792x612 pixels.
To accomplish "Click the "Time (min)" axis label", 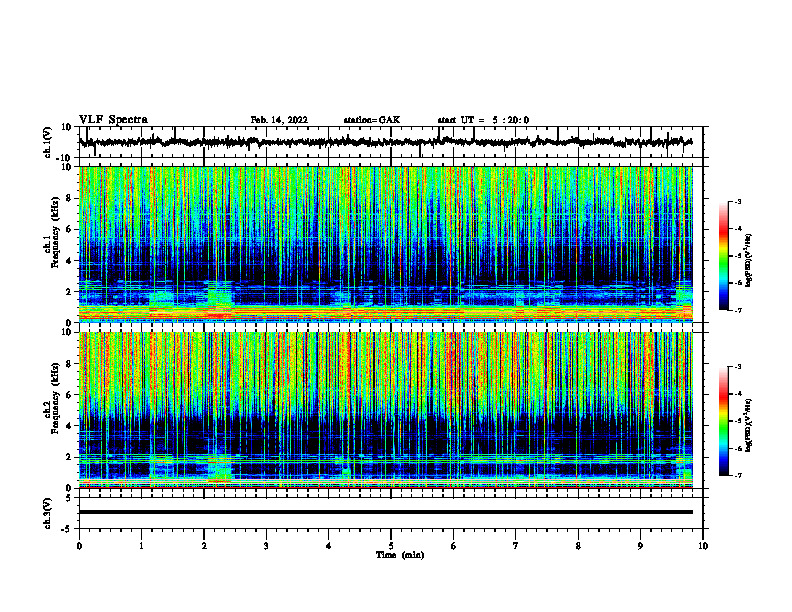I will [x=400, y=555].
